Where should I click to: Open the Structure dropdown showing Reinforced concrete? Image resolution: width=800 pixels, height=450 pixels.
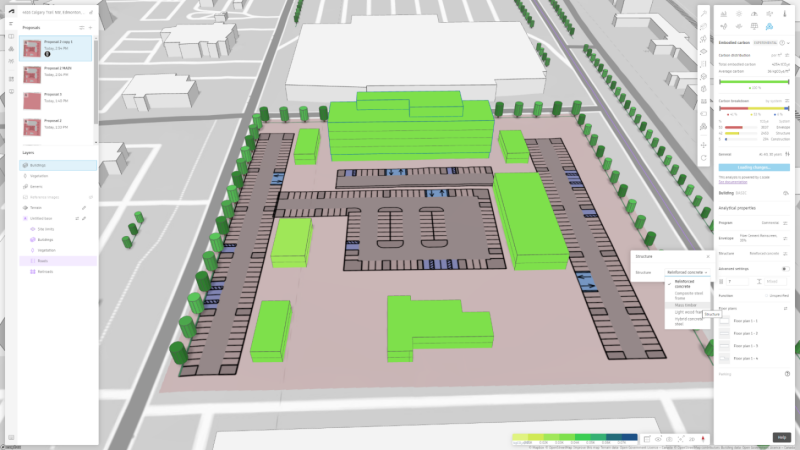[688, 272]
